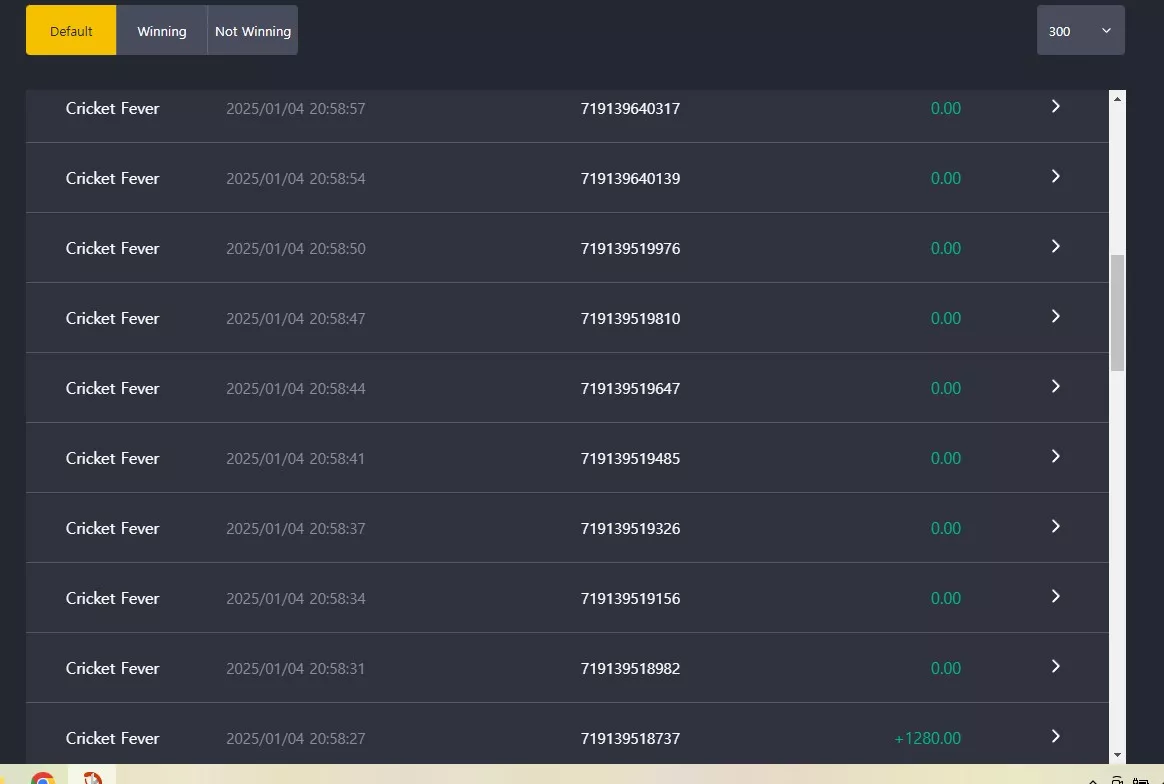Viewport: 1164px width, 784px height.
Task: Click bet number 719139518982
Action: 630,668
